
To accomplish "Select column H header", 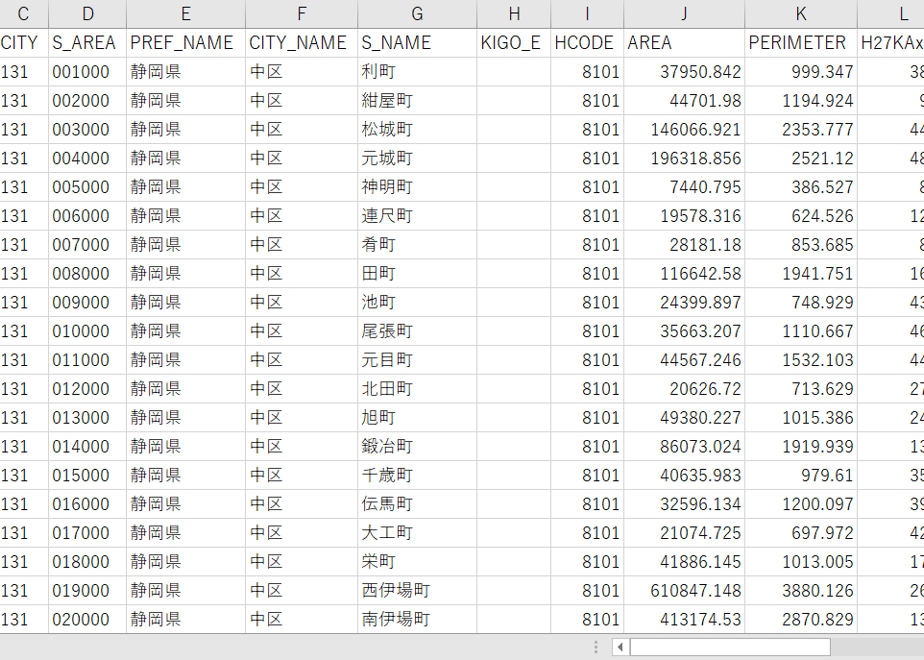I will (x=513, y=14).
